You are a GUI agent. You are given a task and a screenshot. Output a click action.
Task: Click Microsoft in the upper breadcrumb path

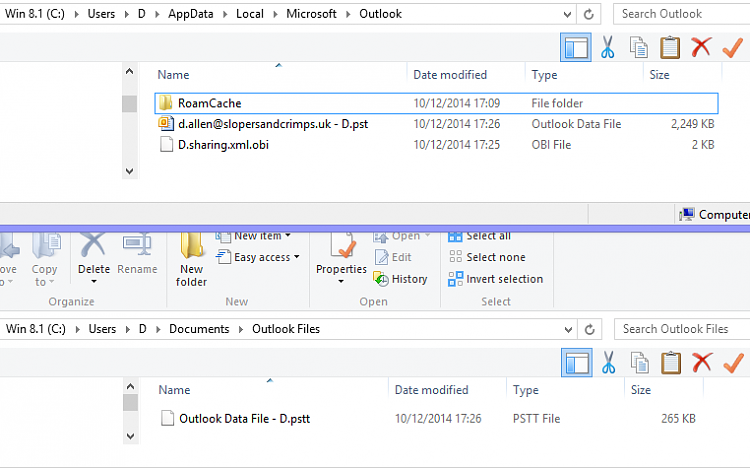coord(311,14)
